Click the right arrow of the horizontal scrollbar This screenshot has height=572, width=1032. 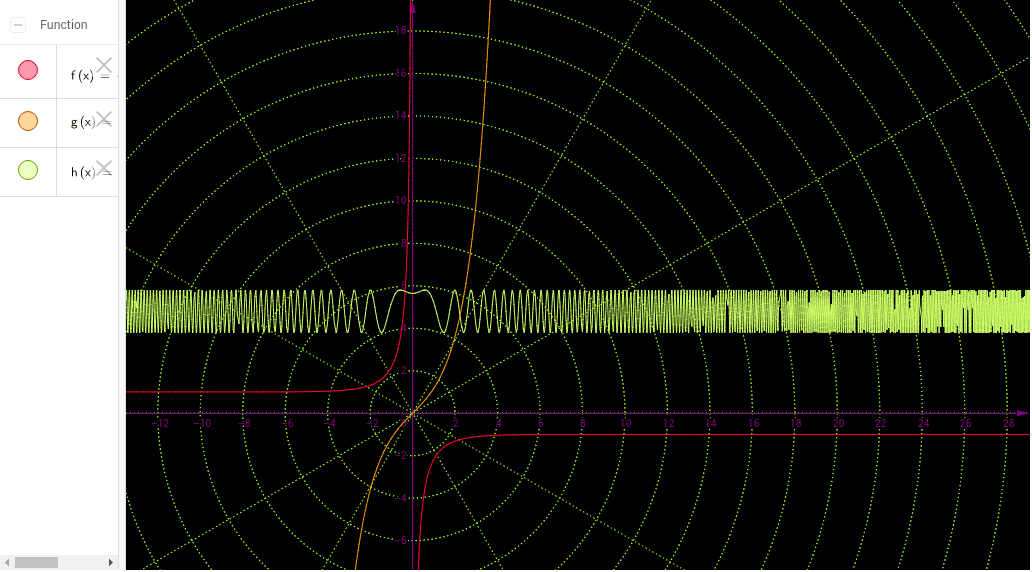[111, 563]
